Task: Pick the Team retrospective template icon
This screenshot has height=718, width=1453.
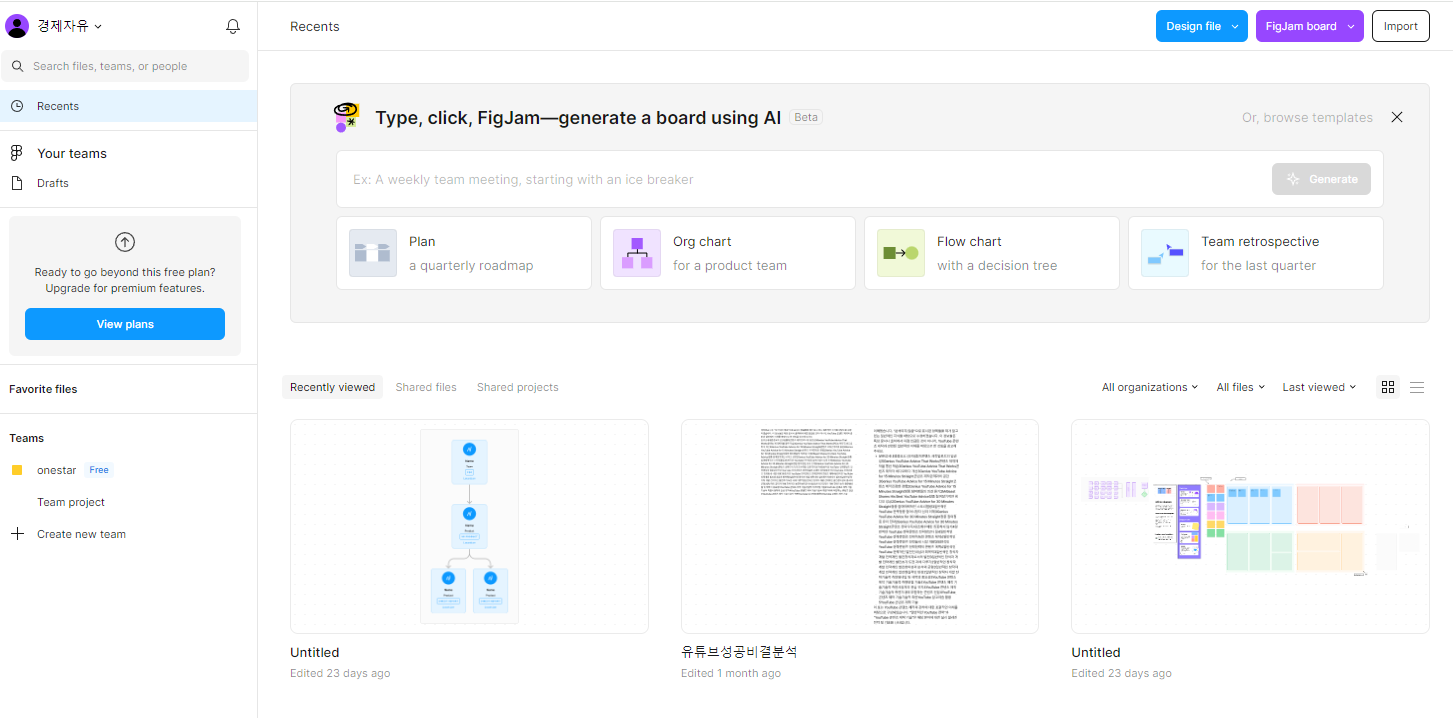Action: tap(1165, 253)
